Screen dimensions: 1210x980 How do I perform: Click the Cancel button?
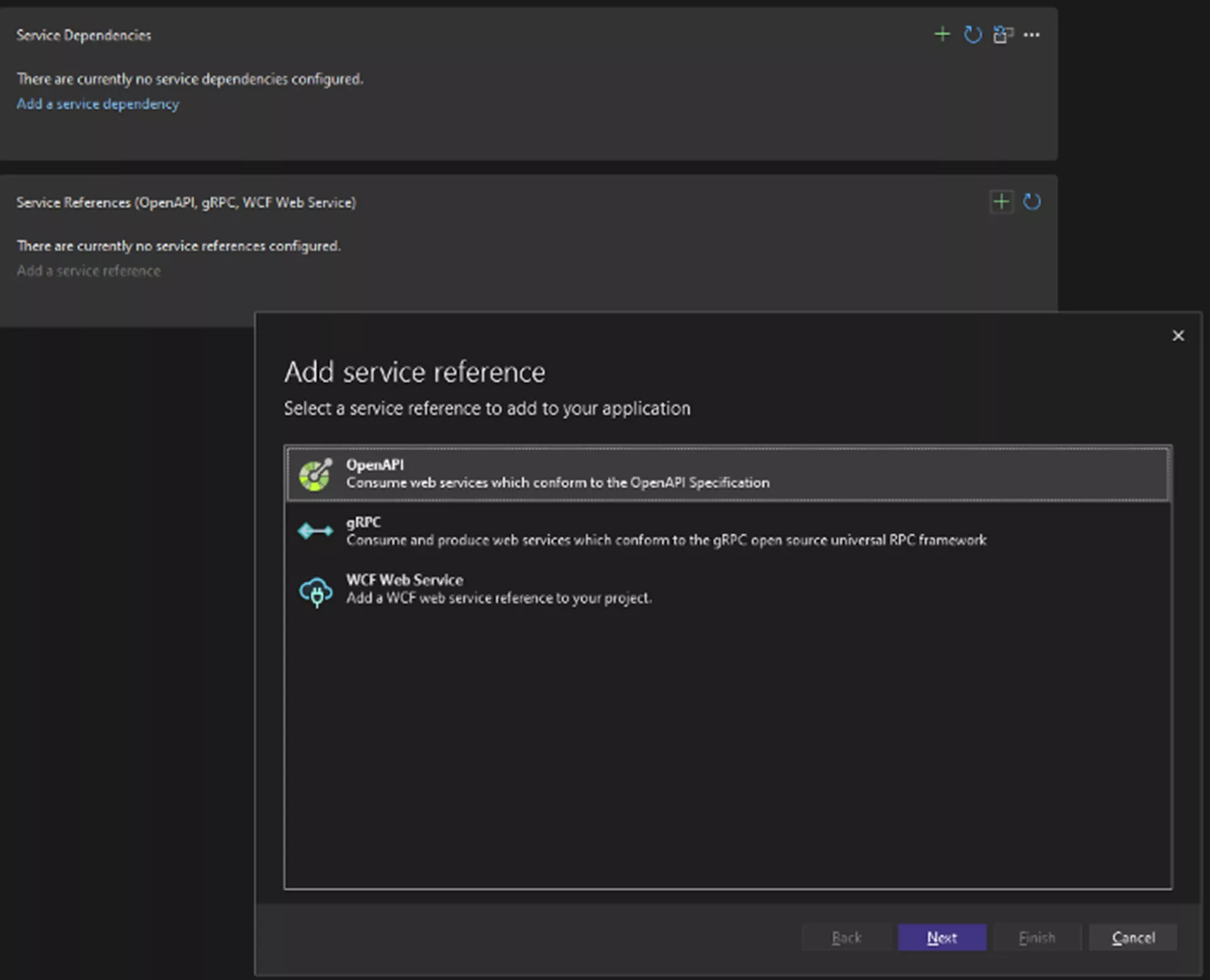tap(1133, 938)
